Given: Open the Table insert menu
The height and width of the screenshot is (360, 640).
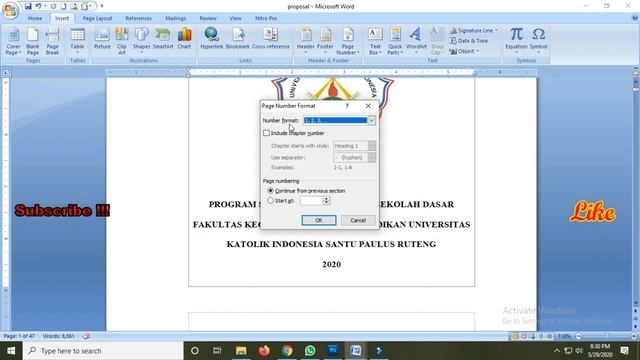Looking at the screenshot, I should coord(77,42).
